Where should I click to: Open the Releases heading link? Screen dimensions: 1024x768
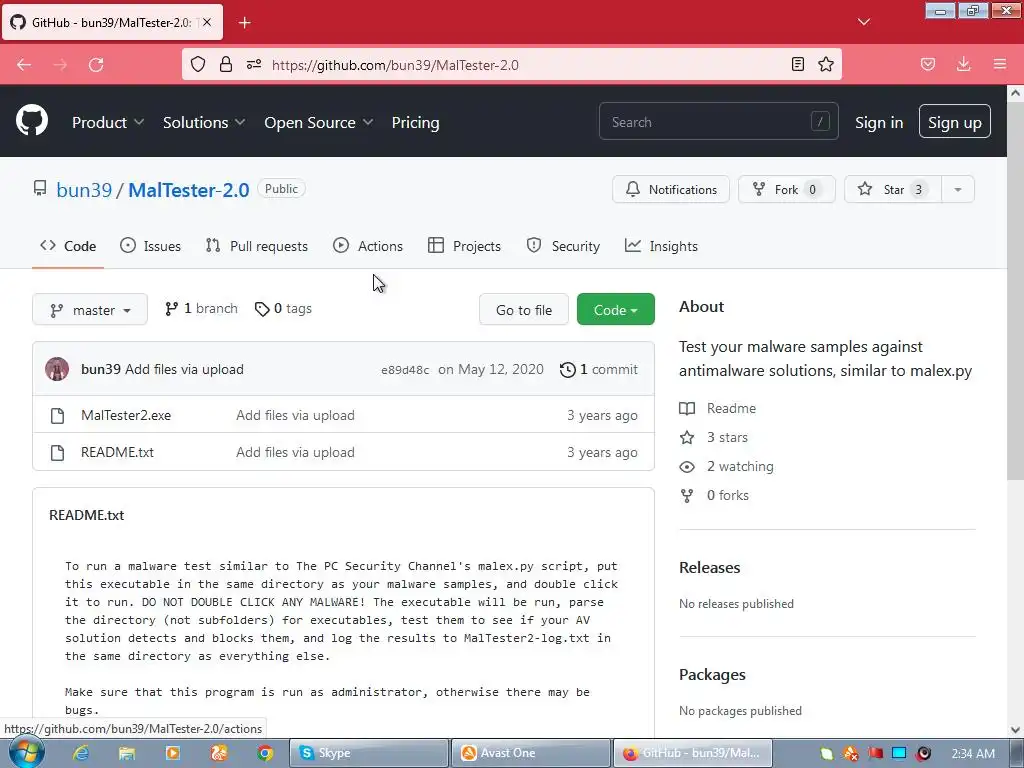point(709,567)
